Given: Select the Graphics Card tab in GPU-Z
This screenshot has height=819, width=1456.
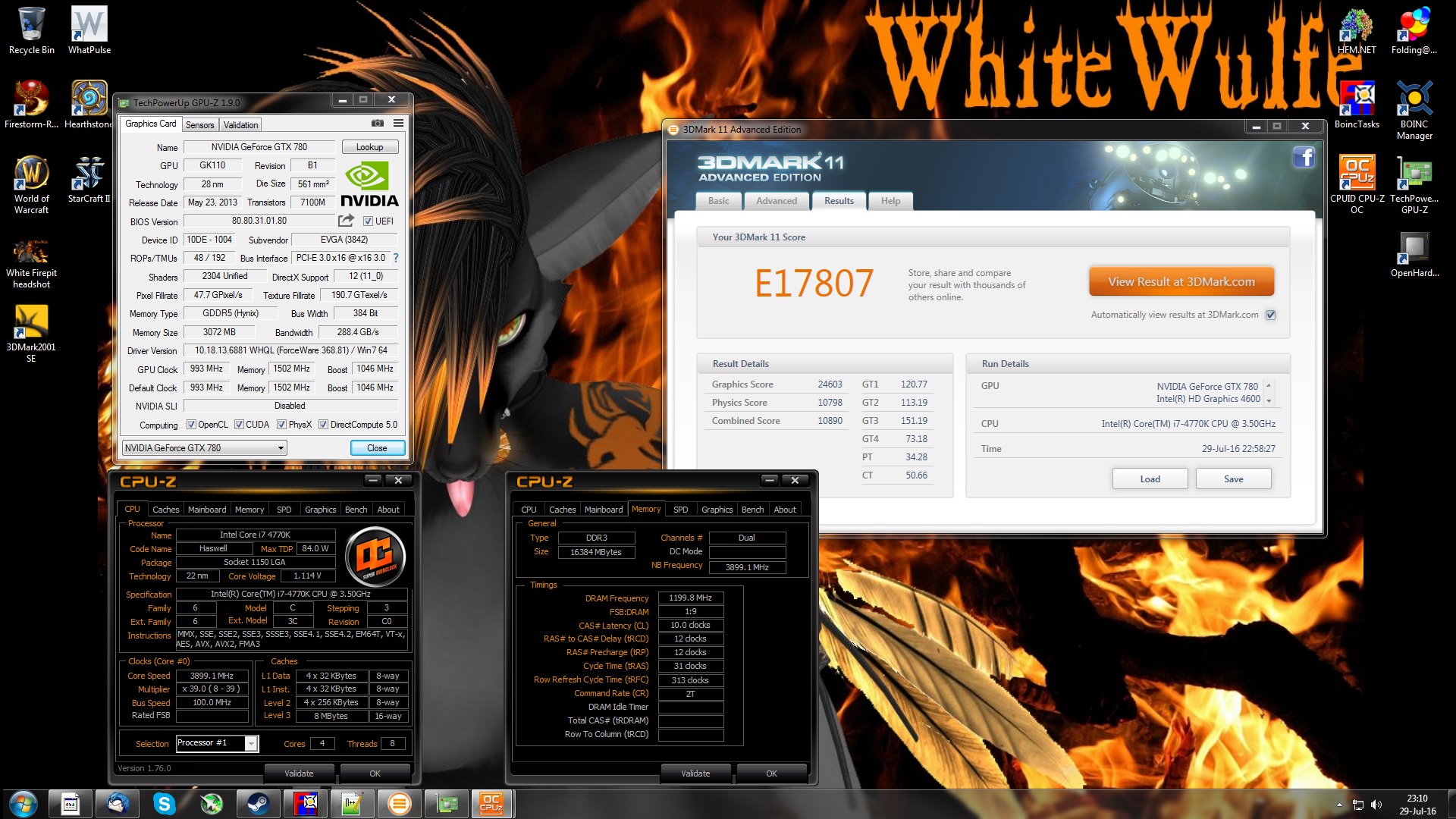Looking at the screenshot, I should tap(151, 124).
